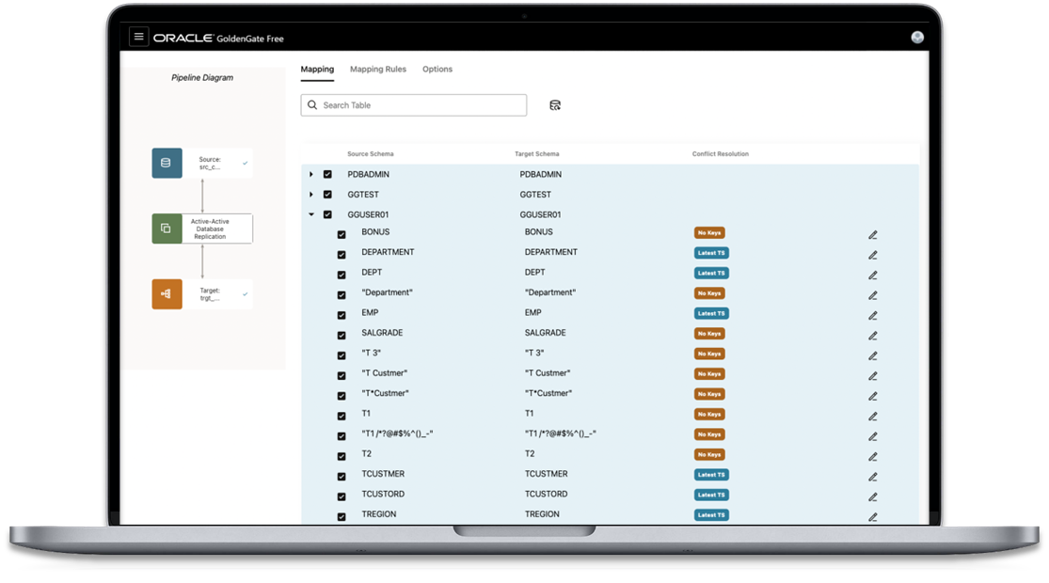Toggle the TCUSTORD table checkbox

(x=341, y=497)
